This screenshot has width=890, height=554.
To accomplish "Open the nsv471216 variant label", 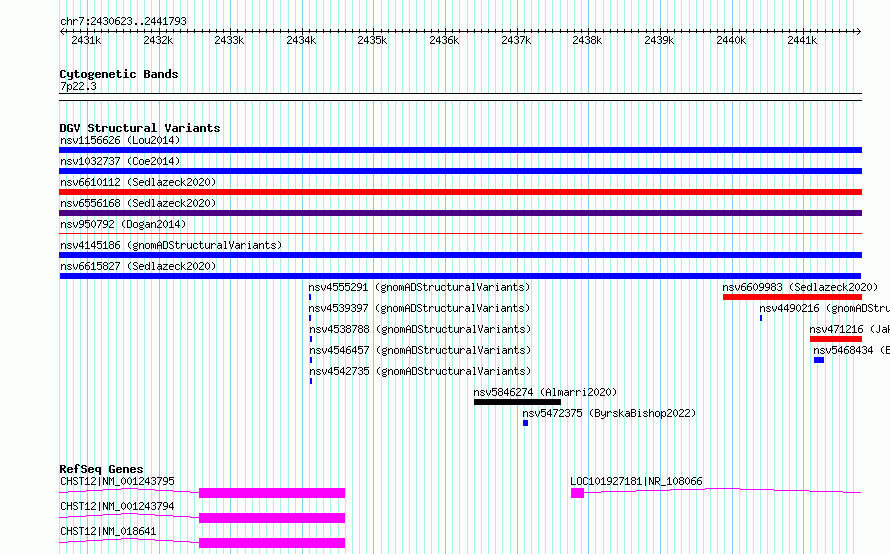I will pos(850,329).
